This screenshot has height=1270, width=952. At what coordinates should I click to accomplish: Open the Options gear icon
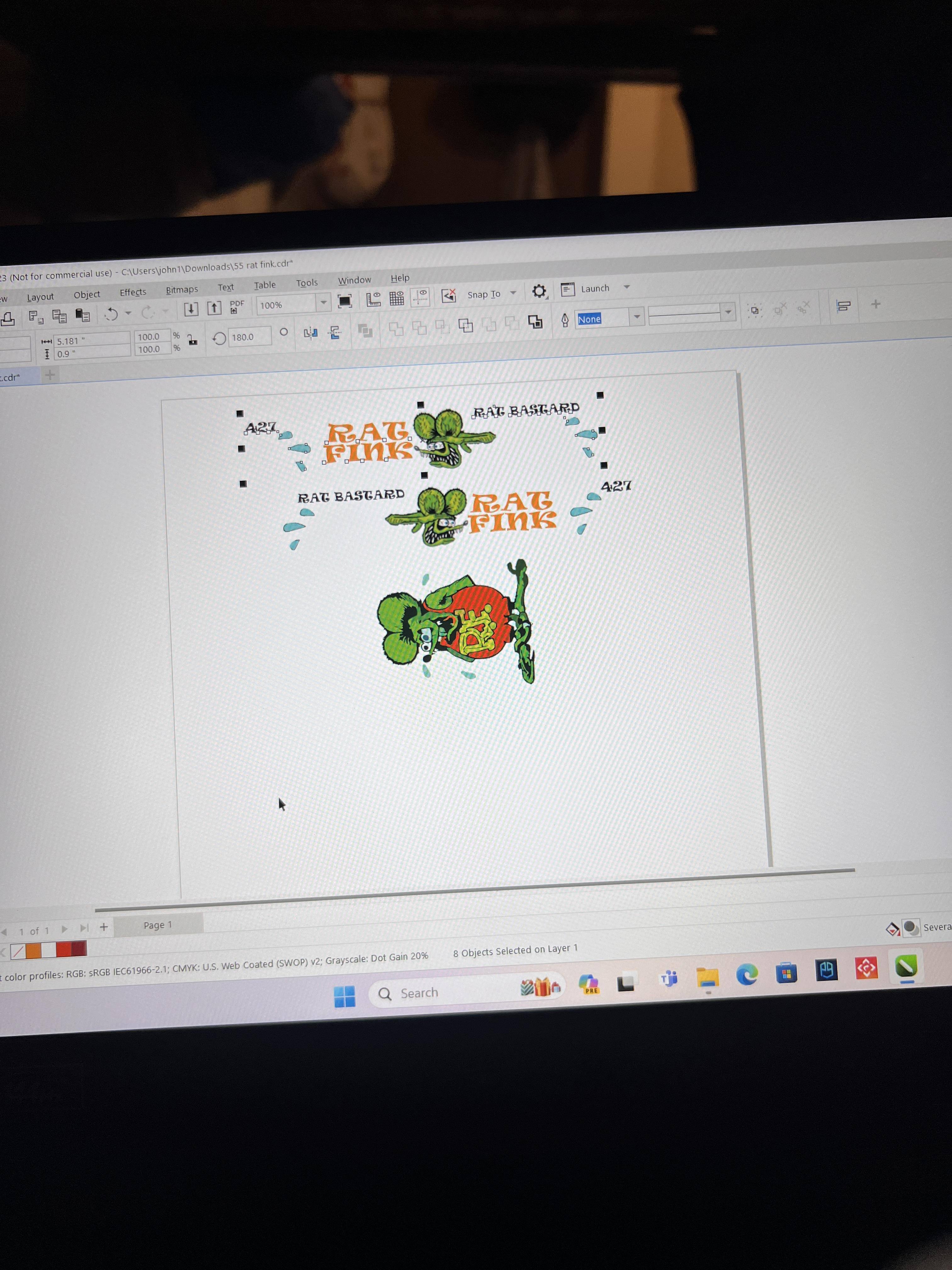(x=538, y=292)
